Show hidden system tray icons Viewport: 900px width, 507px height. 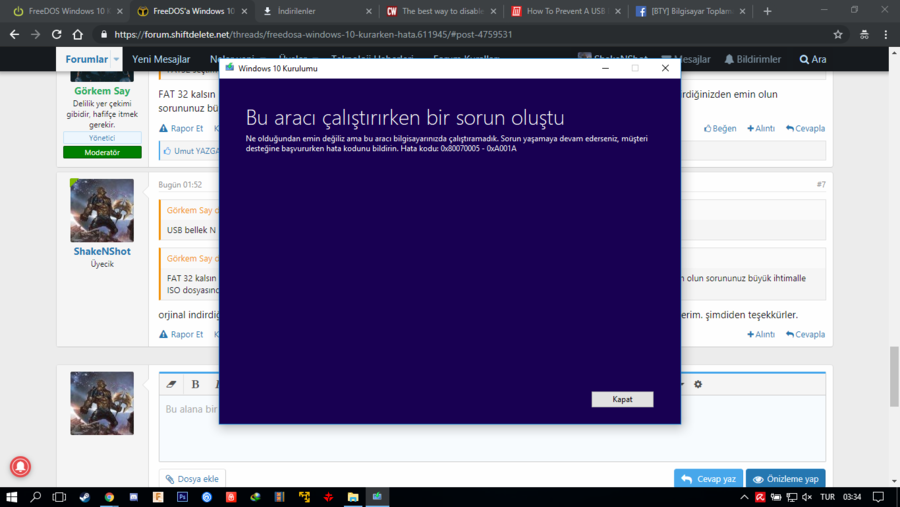(x=744, y=497)
